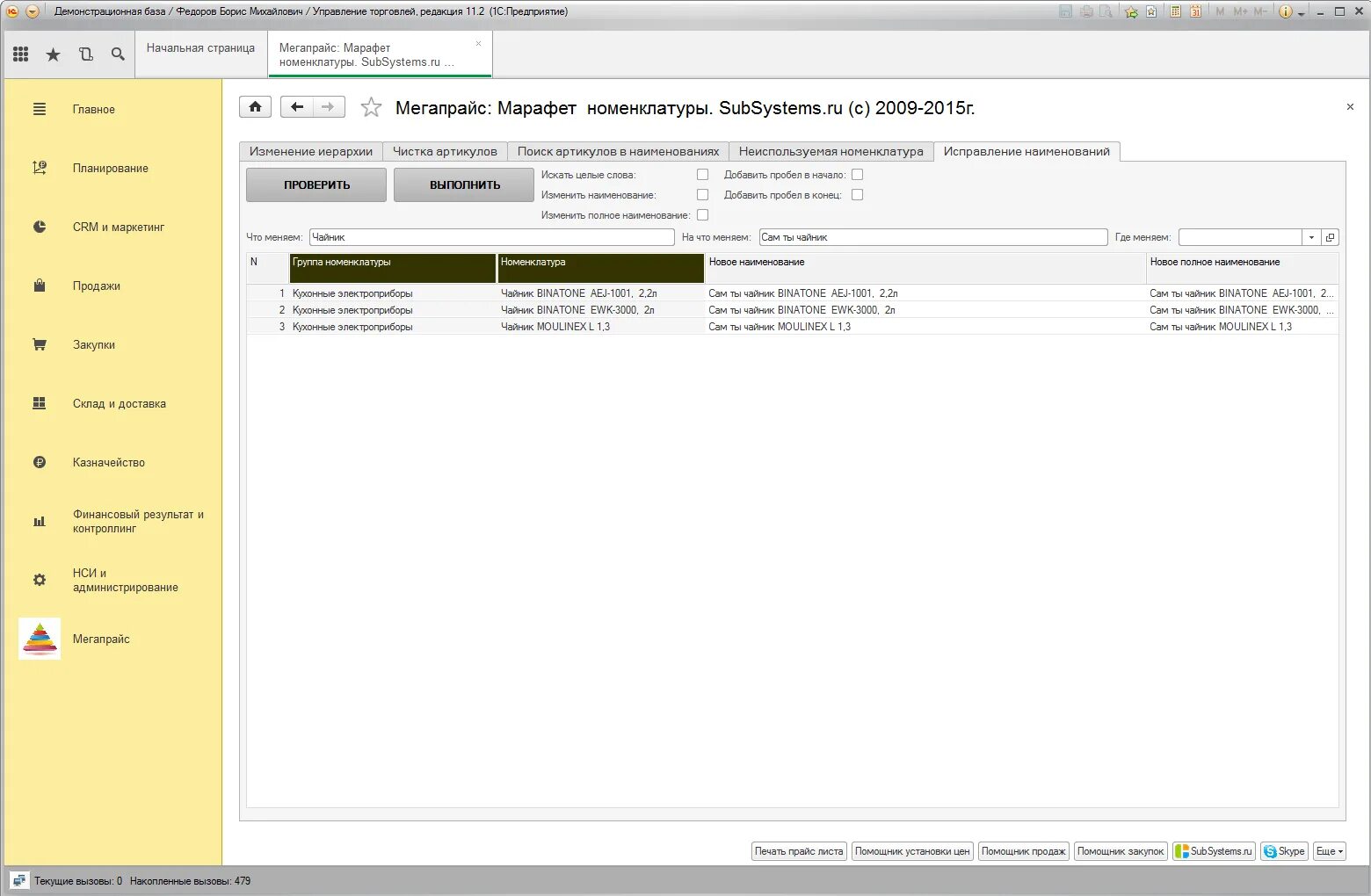The image size is (1371, 896).
Task: Open the History icon in top panel
Action: tap(85, 54)
